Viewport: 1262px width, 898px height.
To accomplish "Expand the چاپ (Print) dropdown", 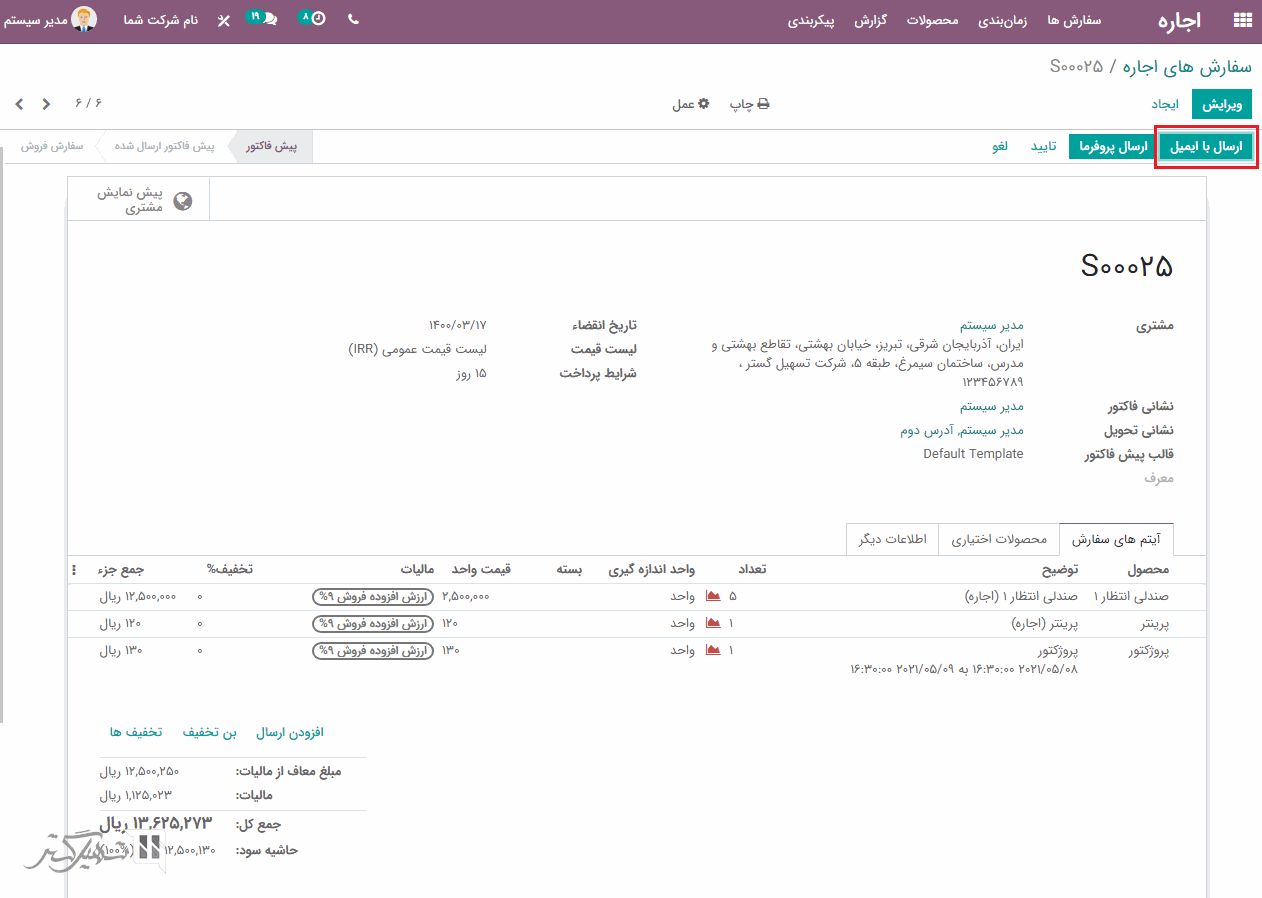I will pyautogui.click(x=749, y=104).
